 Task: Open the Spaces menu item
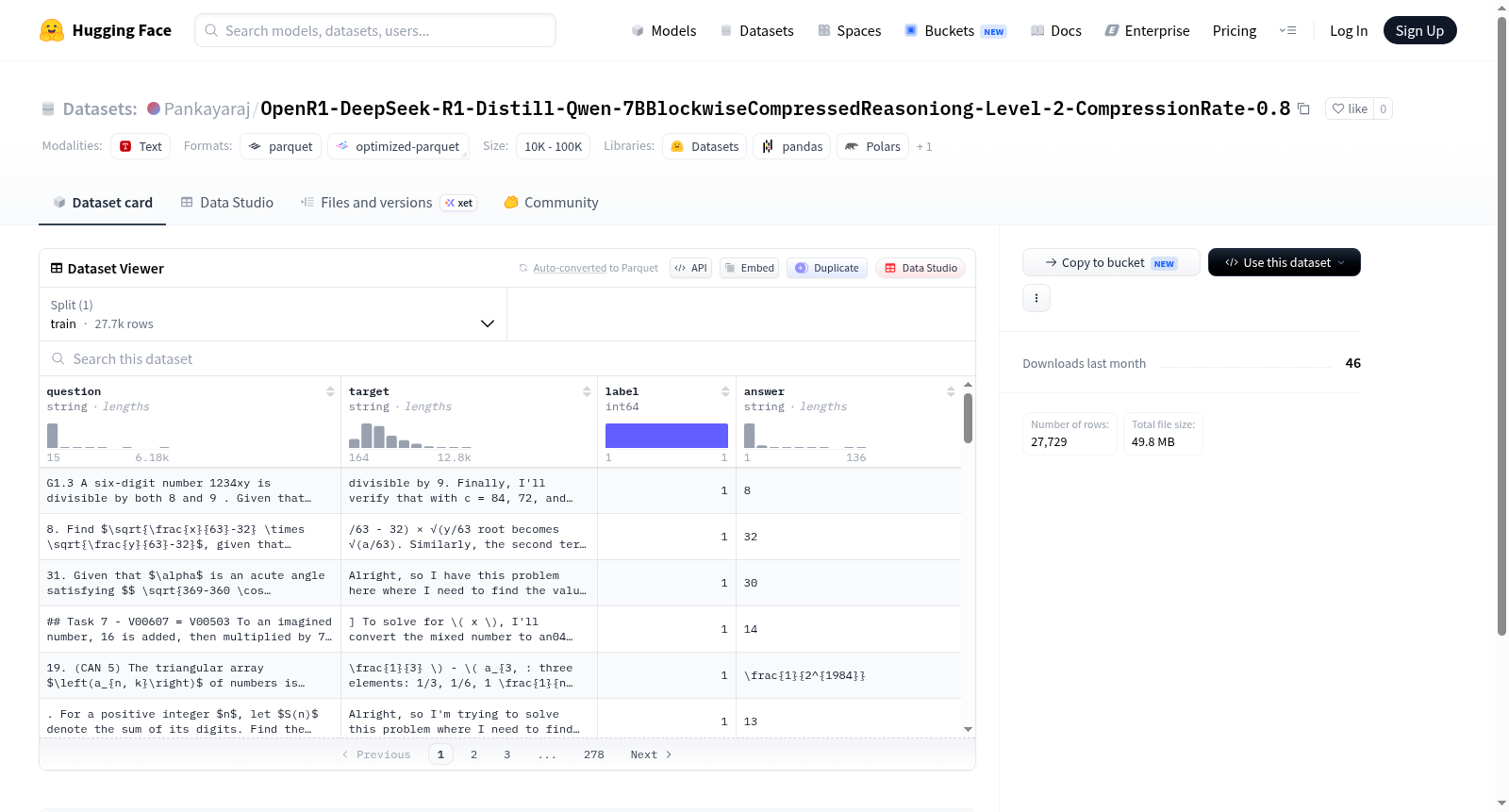(850, 30)
